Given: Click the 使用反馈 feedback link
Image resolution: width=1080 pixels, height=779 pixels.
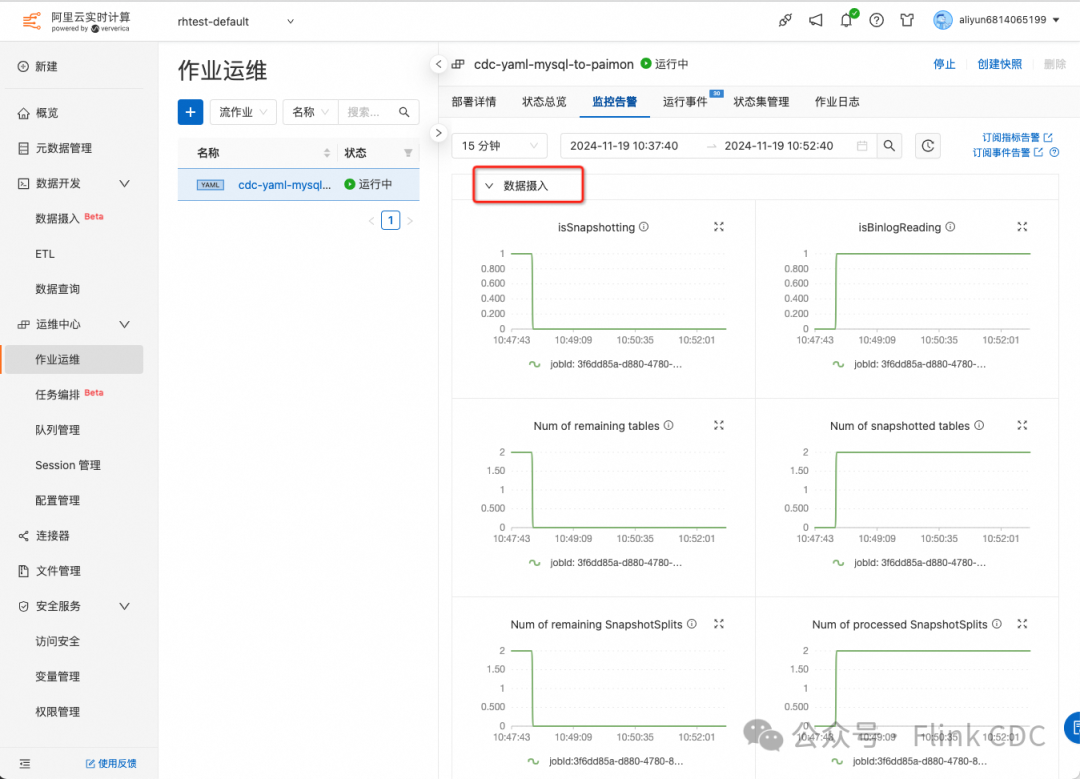Looking at the screenshot, I should pyautogui.click(x=111, y=763).
